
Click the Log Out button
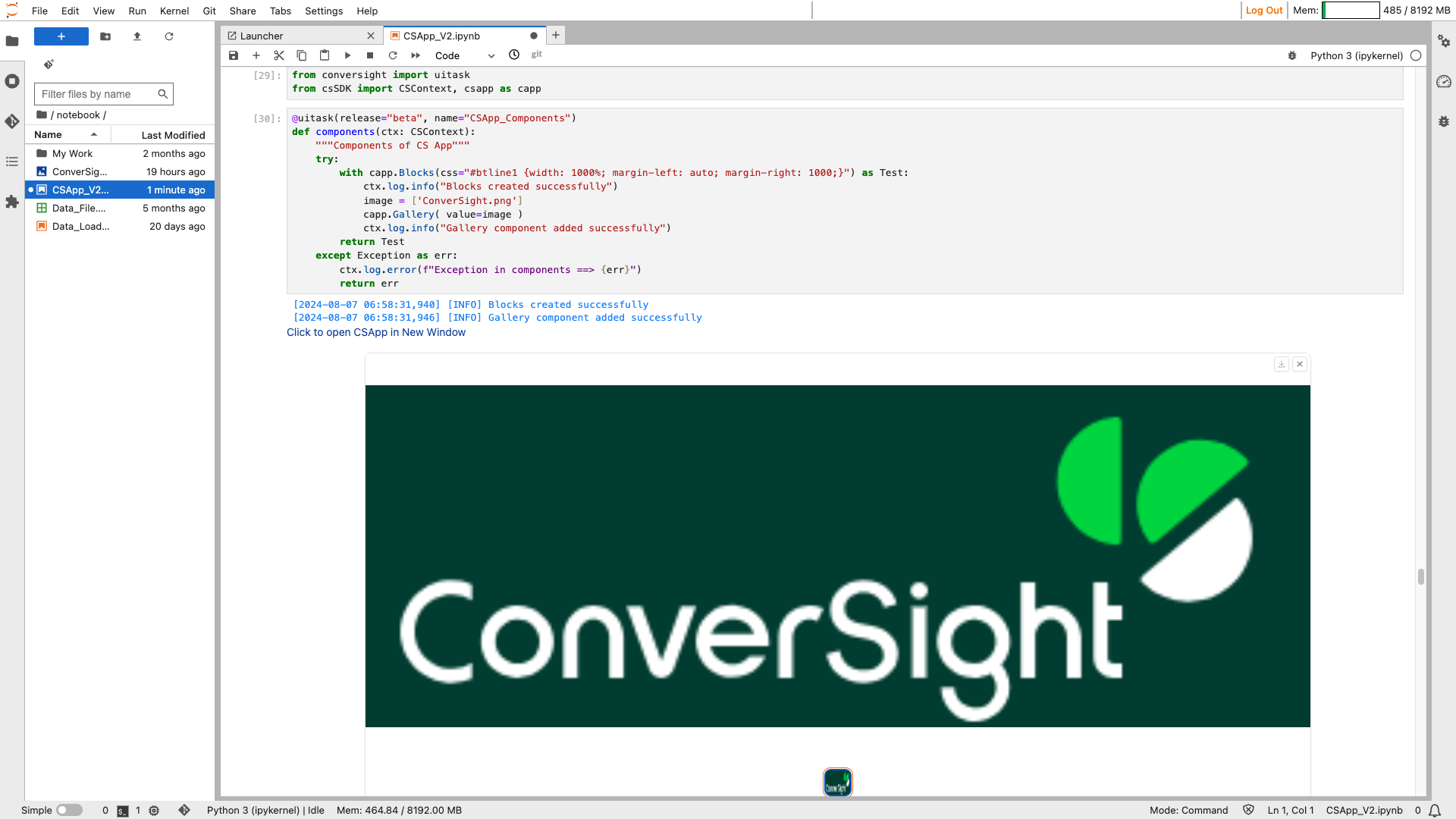pos(1264,10)
